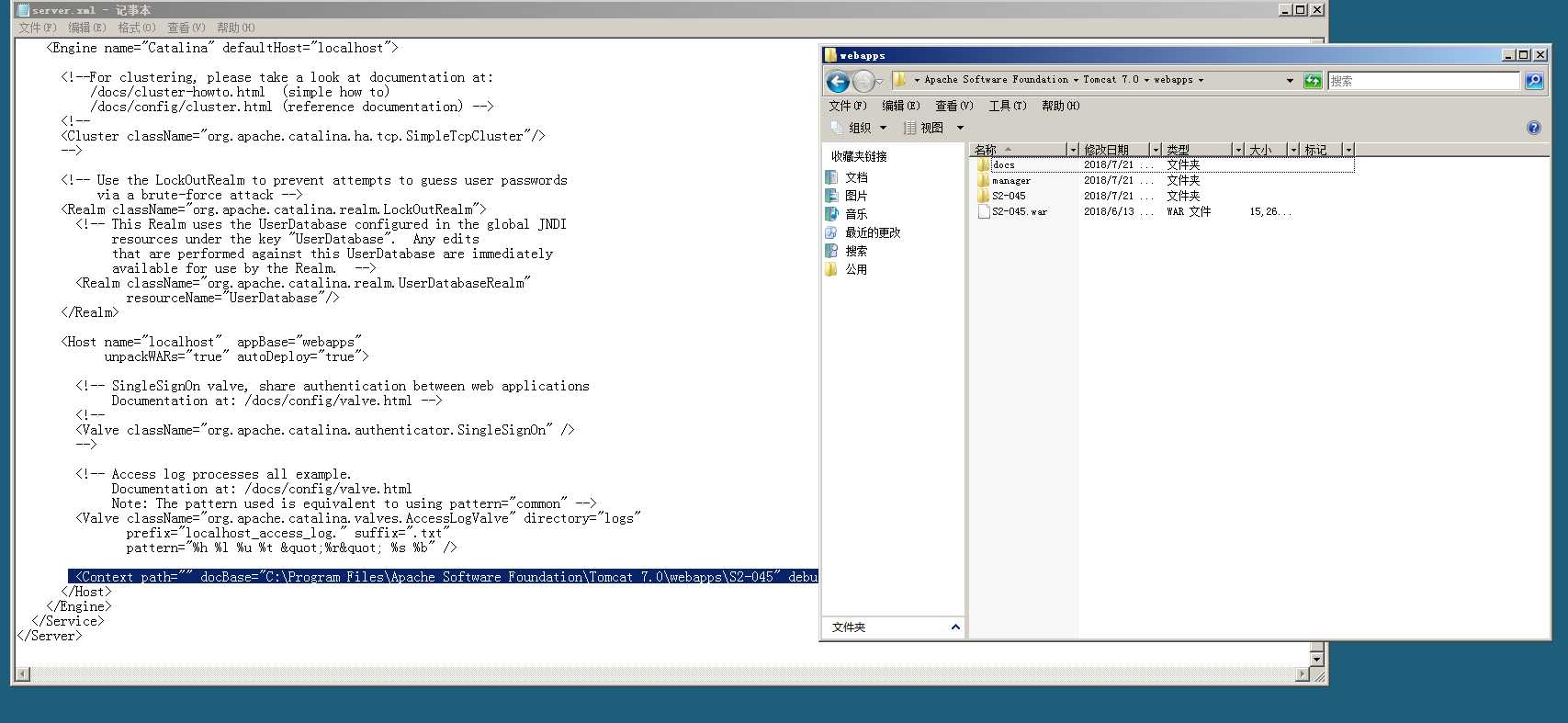1568x723 pixels.
Task: Open 类型 column filter dropdown
Action: [1238, 149]
